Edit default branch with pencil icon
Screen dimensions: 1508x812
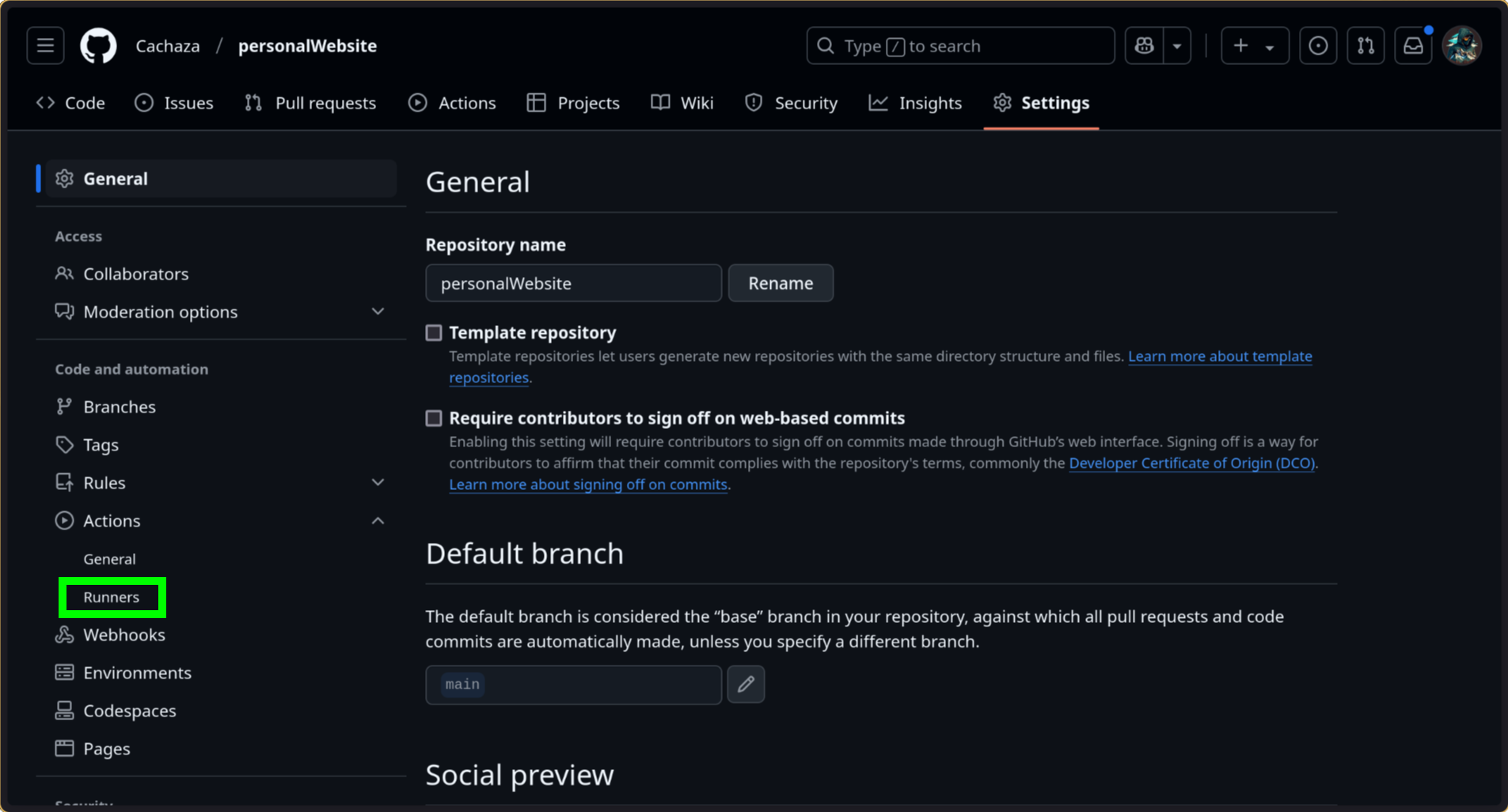tap(746, 685)
